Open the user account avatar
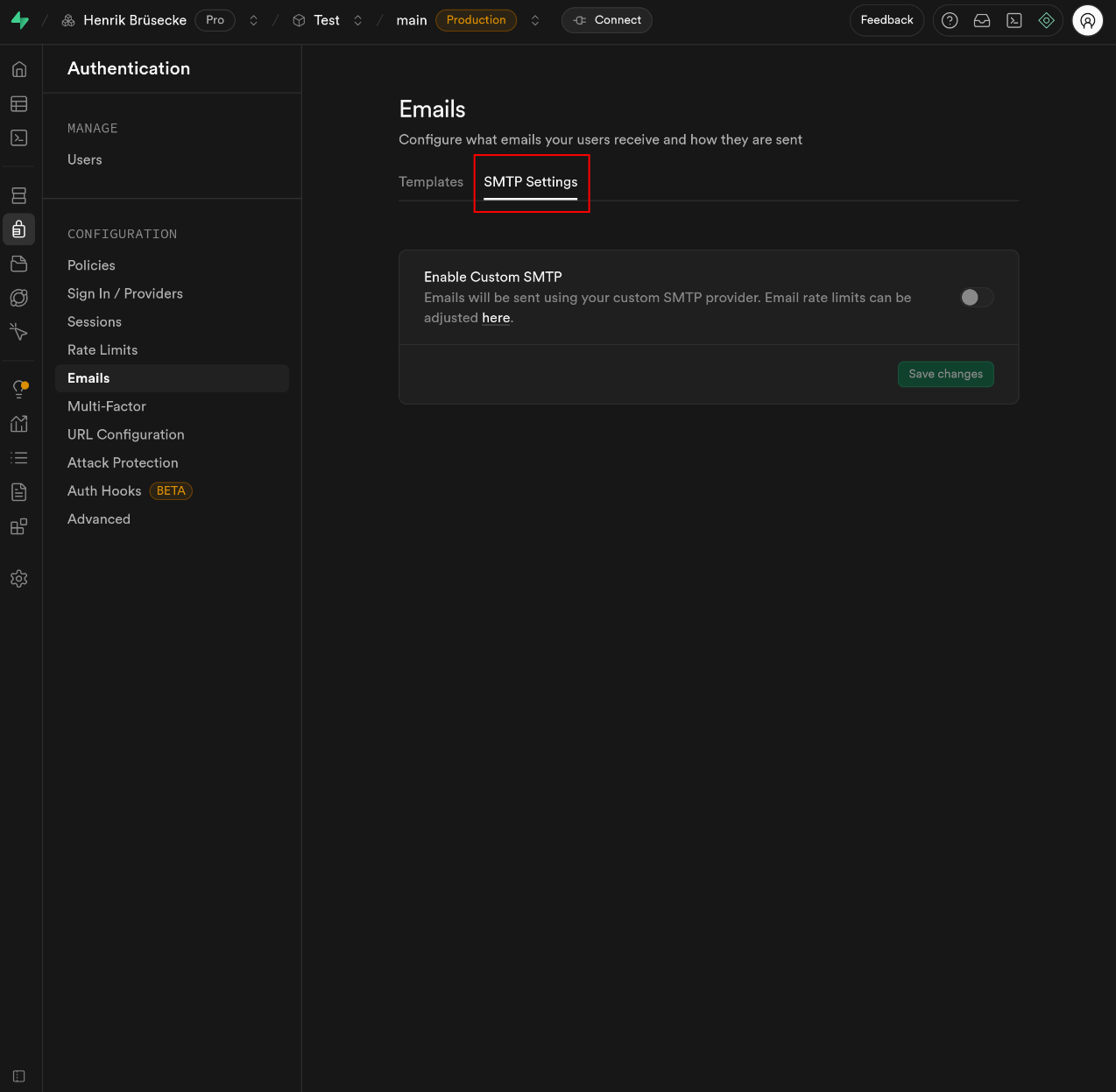 (1087, 20)
